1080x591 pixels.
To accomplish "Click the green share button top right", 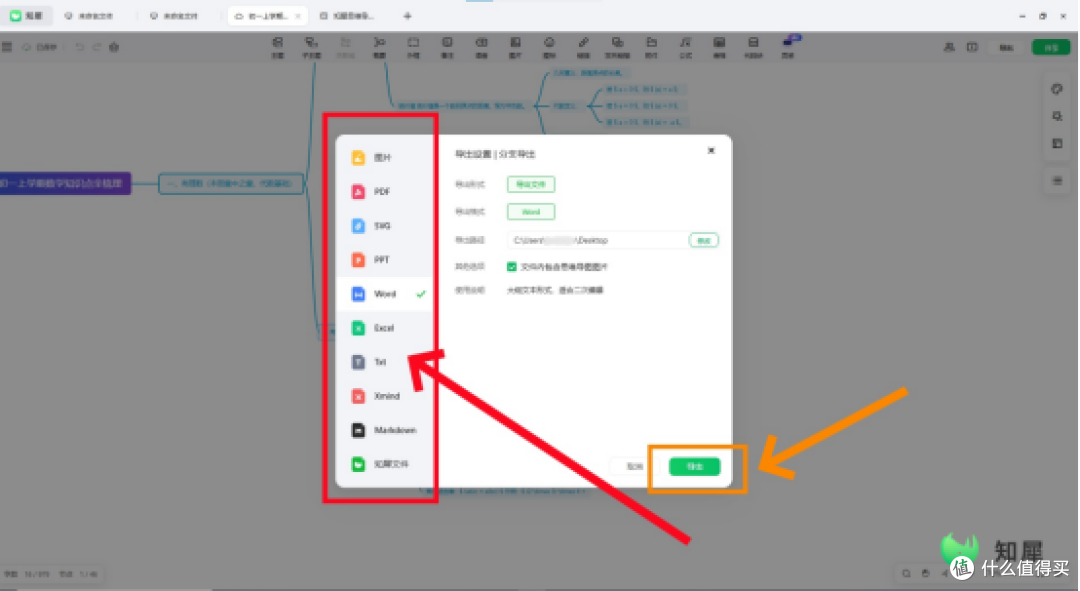I will point(1050,48).
